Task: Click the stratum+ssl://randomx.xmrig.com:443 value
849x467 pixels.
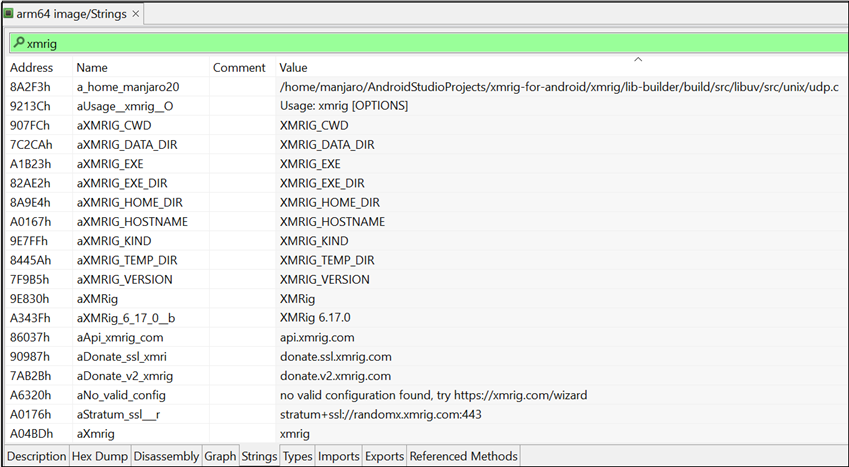Action: (x=381, y=414)
